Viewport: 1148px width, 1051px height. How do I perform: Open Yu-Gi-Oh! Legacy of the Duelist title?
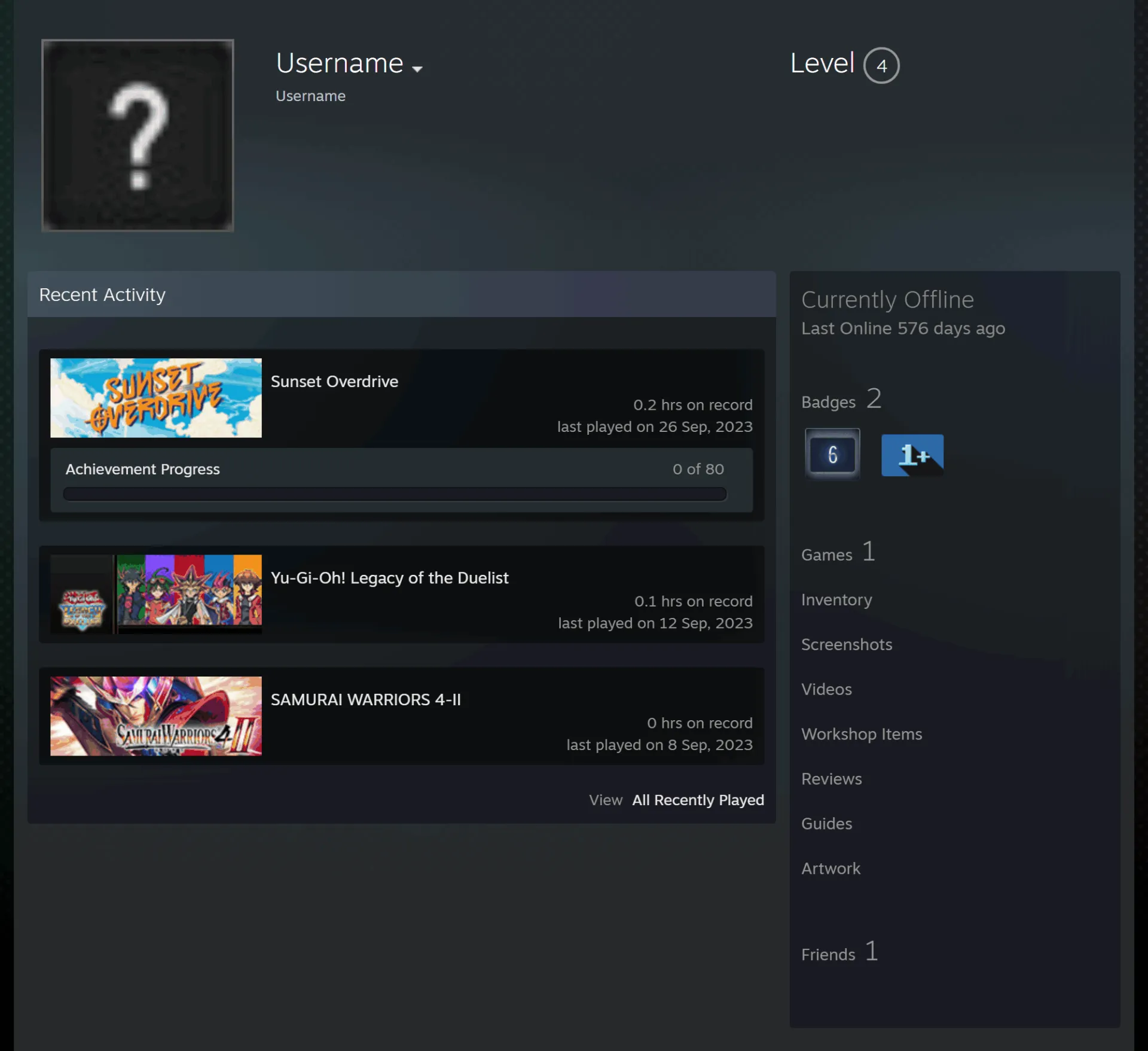[x=390, y=578]
